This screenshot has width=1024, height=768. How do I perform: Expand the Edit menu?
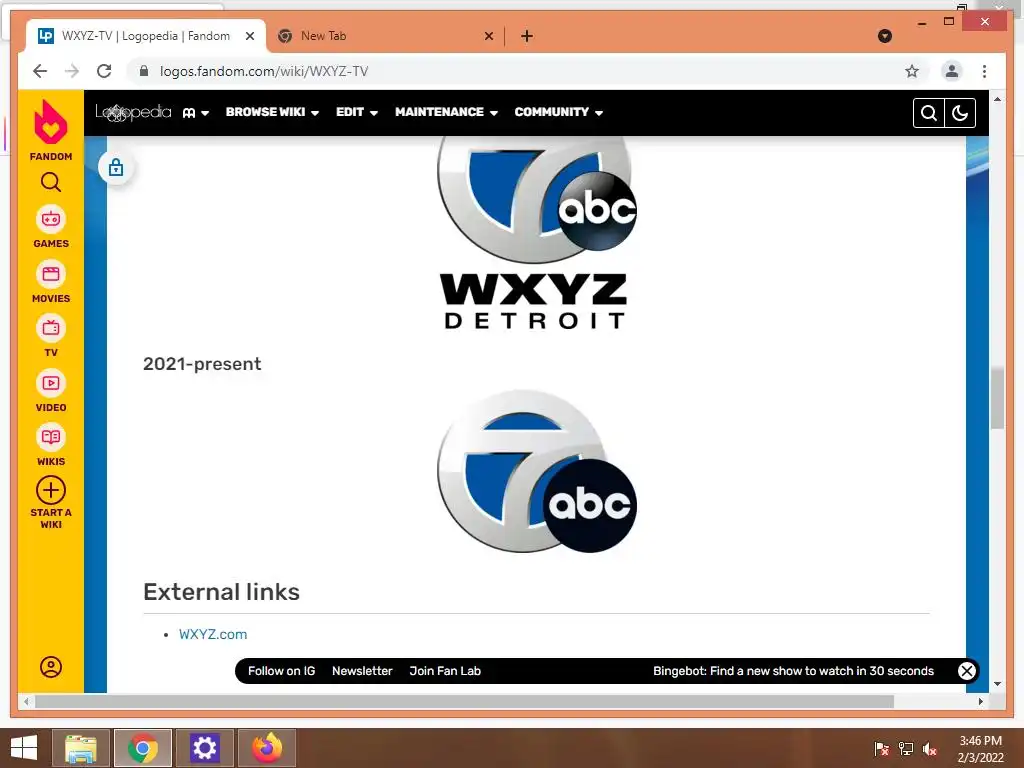[x=357, y=112]
